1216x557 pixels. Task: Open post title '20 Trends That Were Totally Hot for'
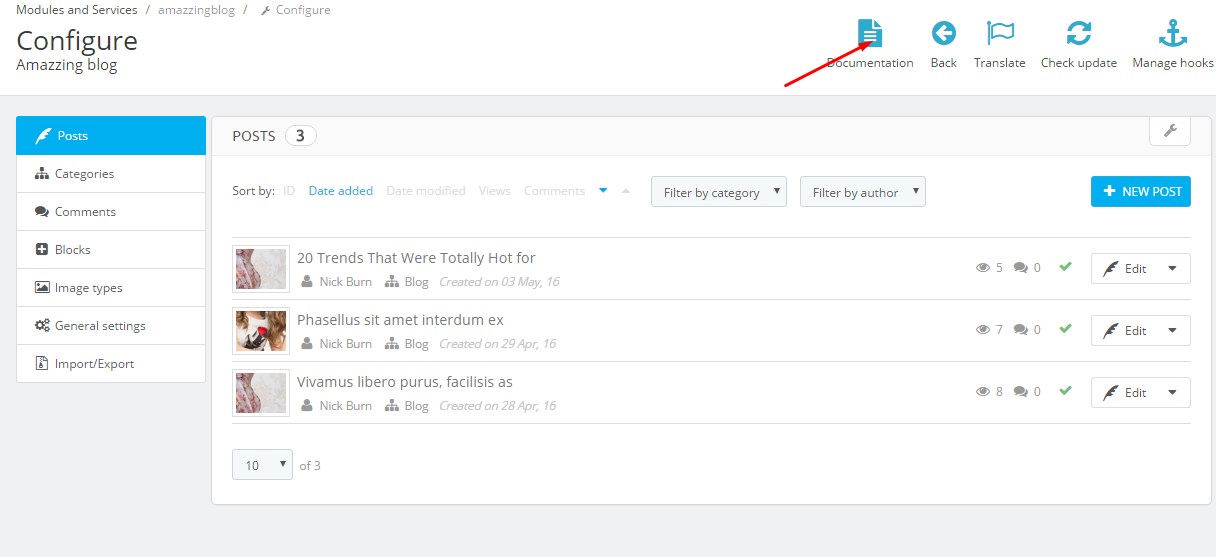tap(416, 258)
